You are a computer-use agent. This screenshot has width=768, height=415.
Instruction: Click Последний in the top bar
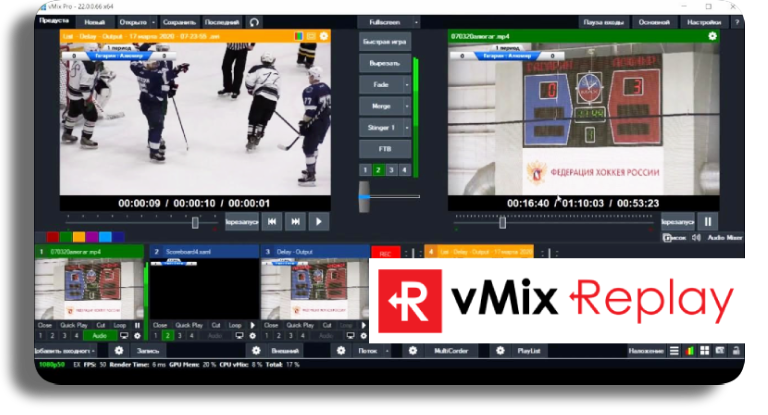coord(222,22)
